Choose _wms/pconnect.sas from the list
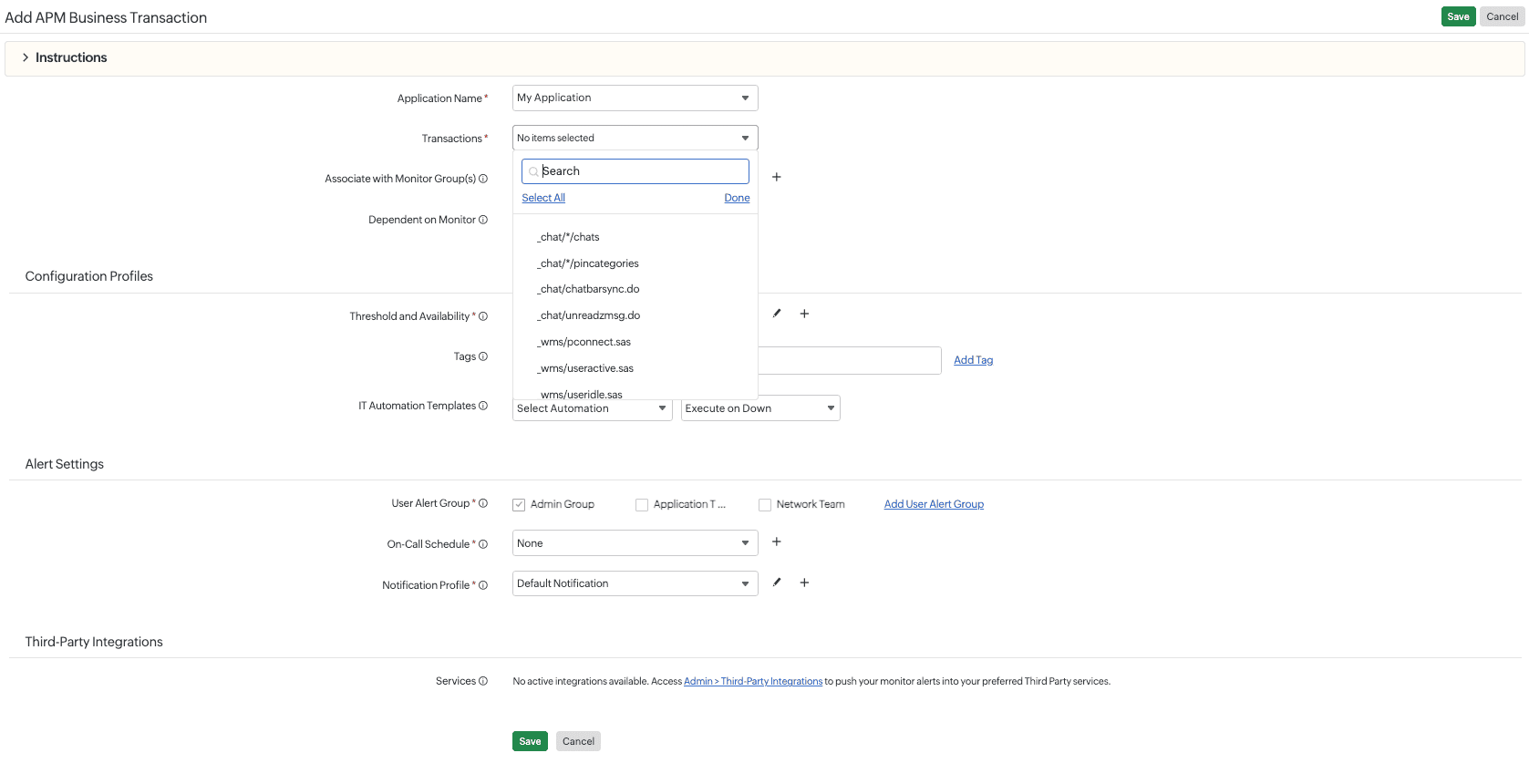1529x784 pixels. point(585,342)
